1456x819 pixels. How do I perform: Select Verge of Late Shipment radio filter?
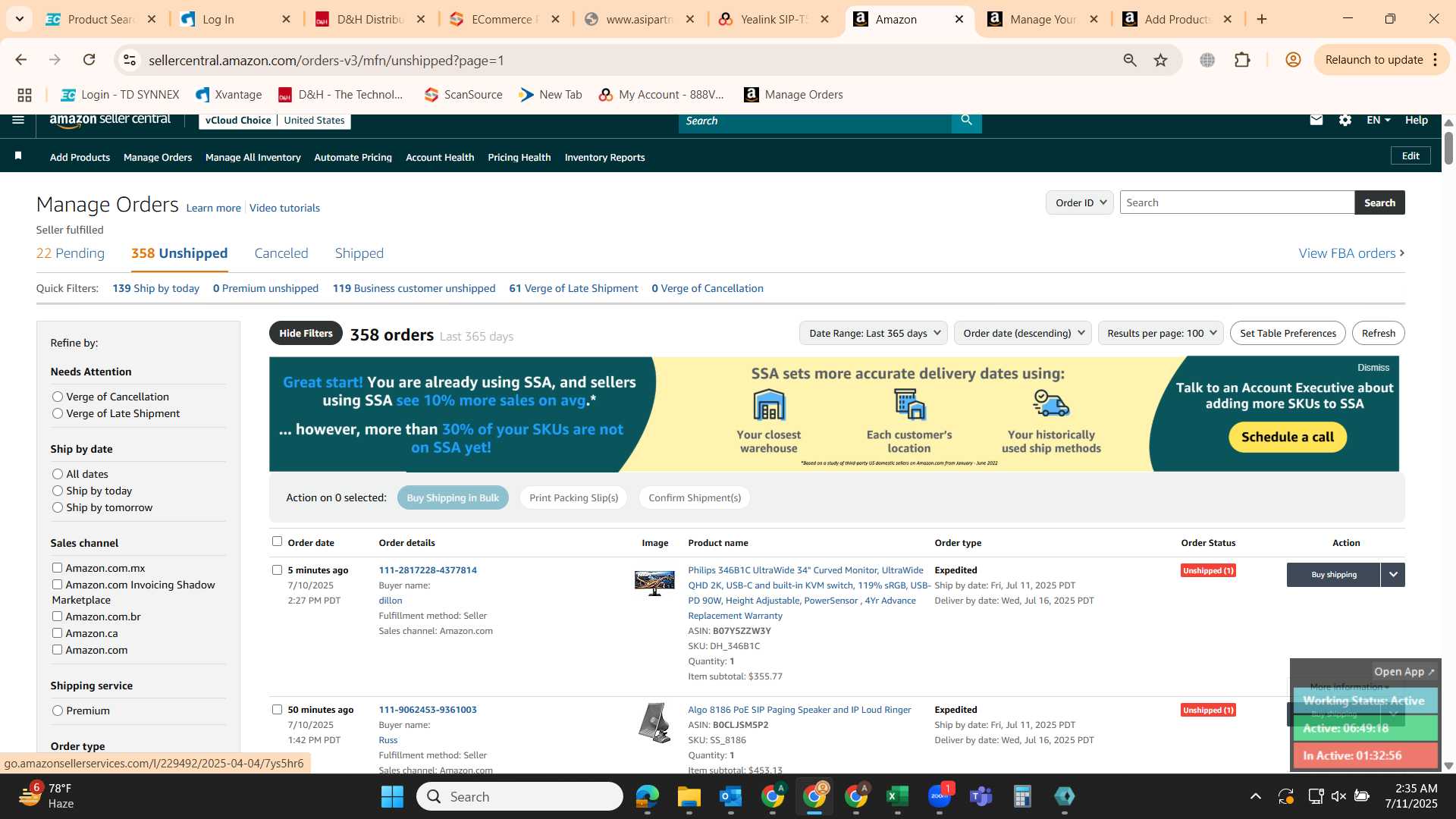tap(58, 413)
